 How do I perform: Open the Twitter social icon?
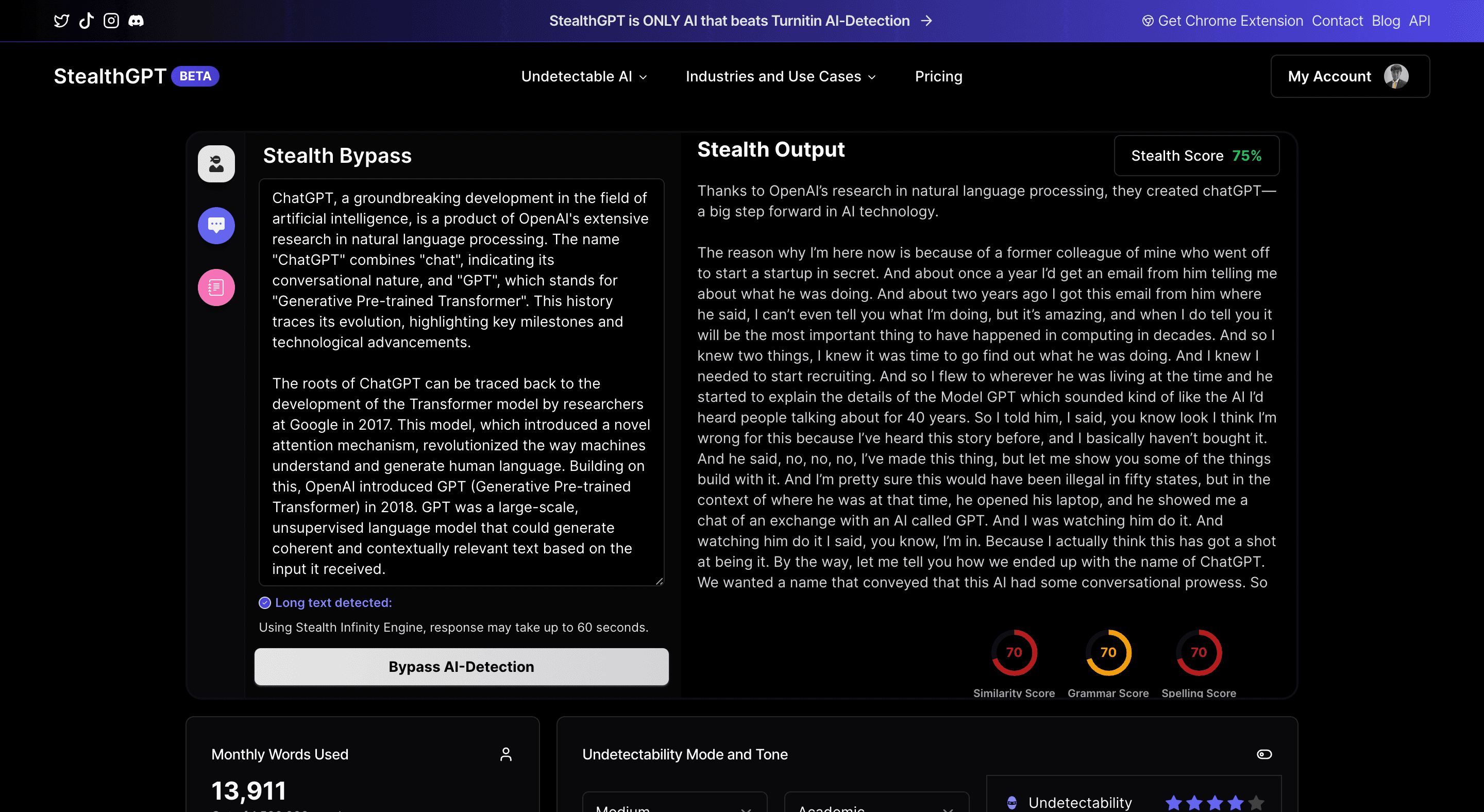click(x=61, y=21)
